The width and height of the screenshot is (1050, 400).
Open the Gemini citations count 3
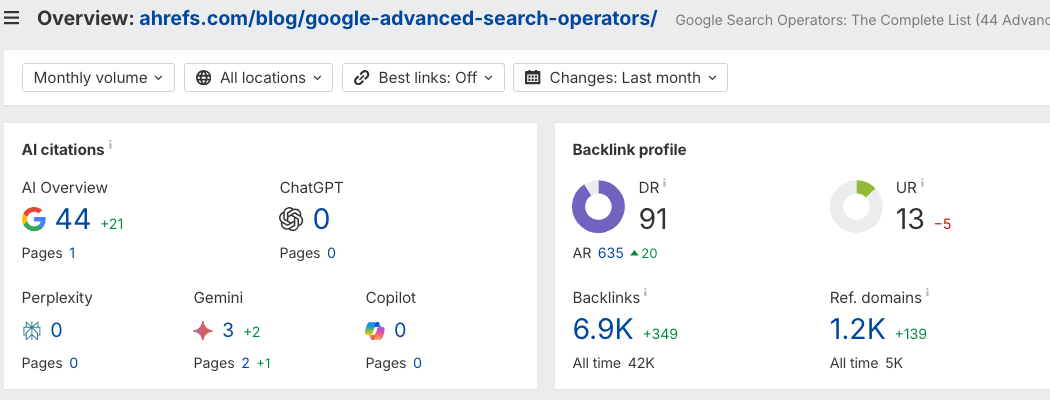tap(228, 330)
